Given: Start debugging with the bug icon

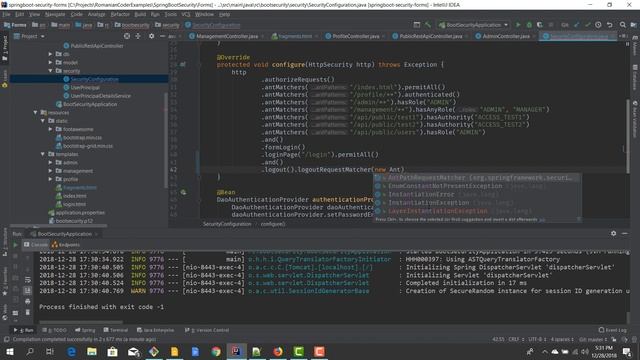Looking at the screenshot, I should [x=529, y=25].
